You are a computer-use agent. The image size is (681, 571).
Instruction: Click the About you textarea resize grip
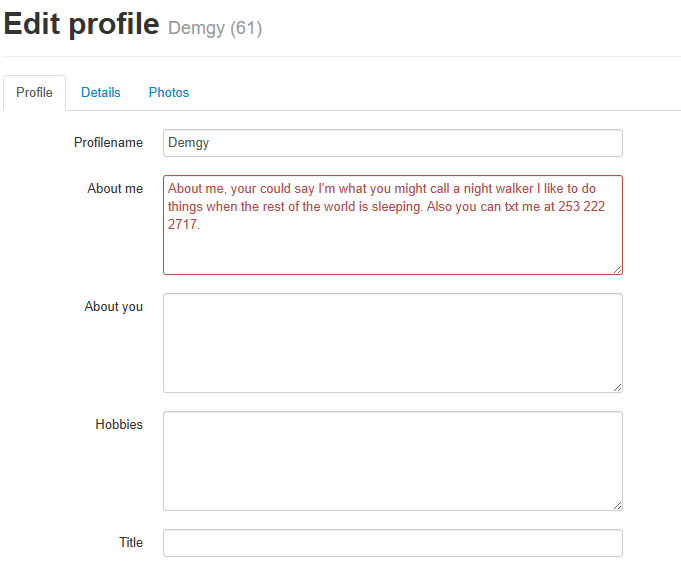617,386
